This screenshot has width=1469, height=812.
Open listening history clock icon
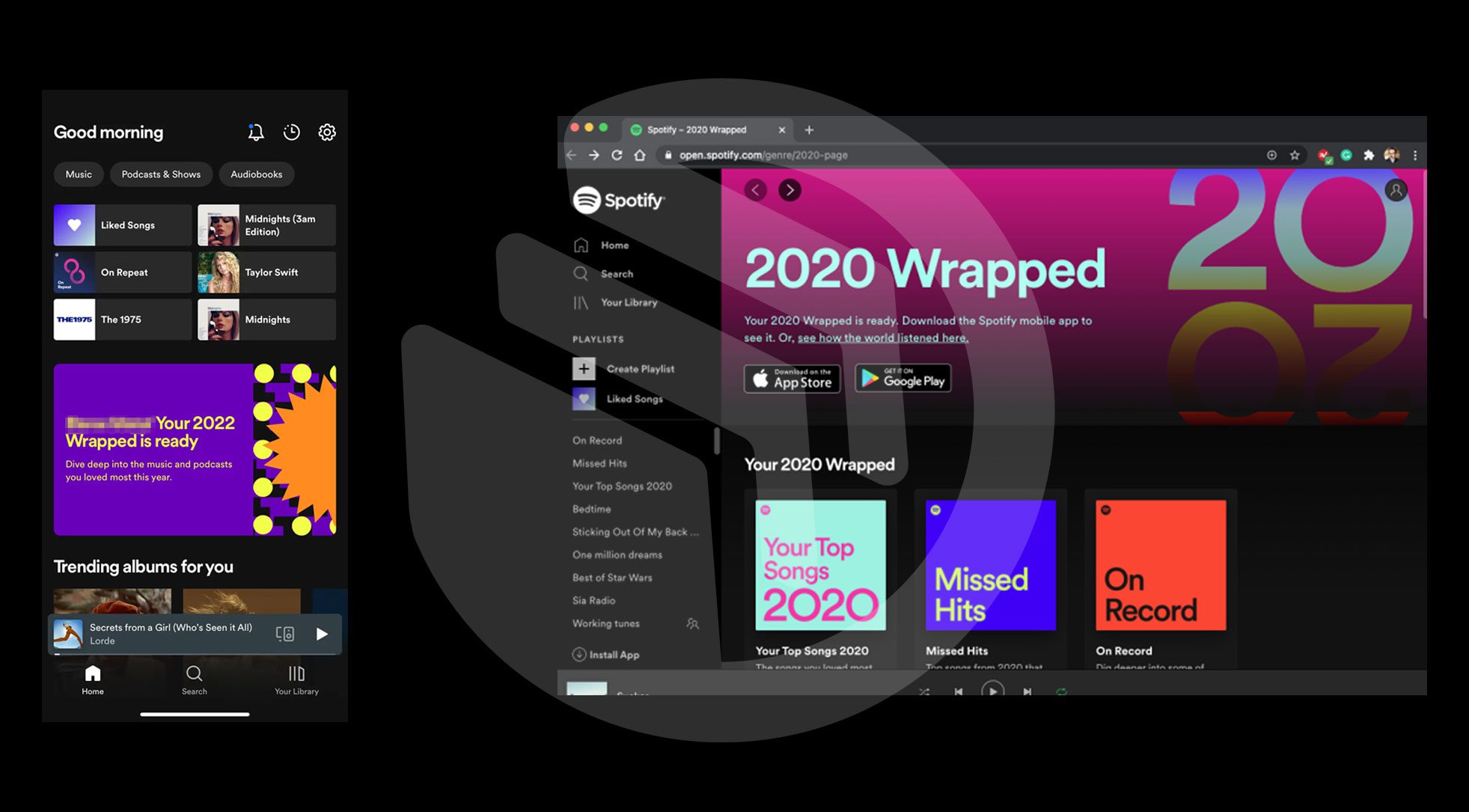(292, 132)
